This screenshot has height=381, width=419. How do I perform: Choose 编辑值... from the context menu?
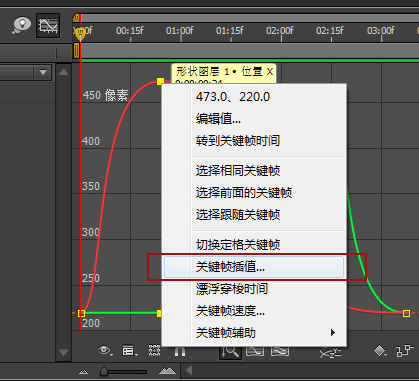coord(254,119)
